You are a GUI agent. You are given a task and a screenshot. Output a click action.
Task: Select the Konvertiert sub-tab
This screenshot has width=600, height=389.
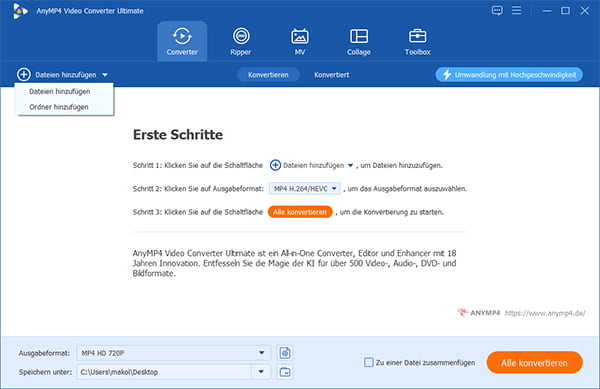pyautogui.click(x=332, y=75)
